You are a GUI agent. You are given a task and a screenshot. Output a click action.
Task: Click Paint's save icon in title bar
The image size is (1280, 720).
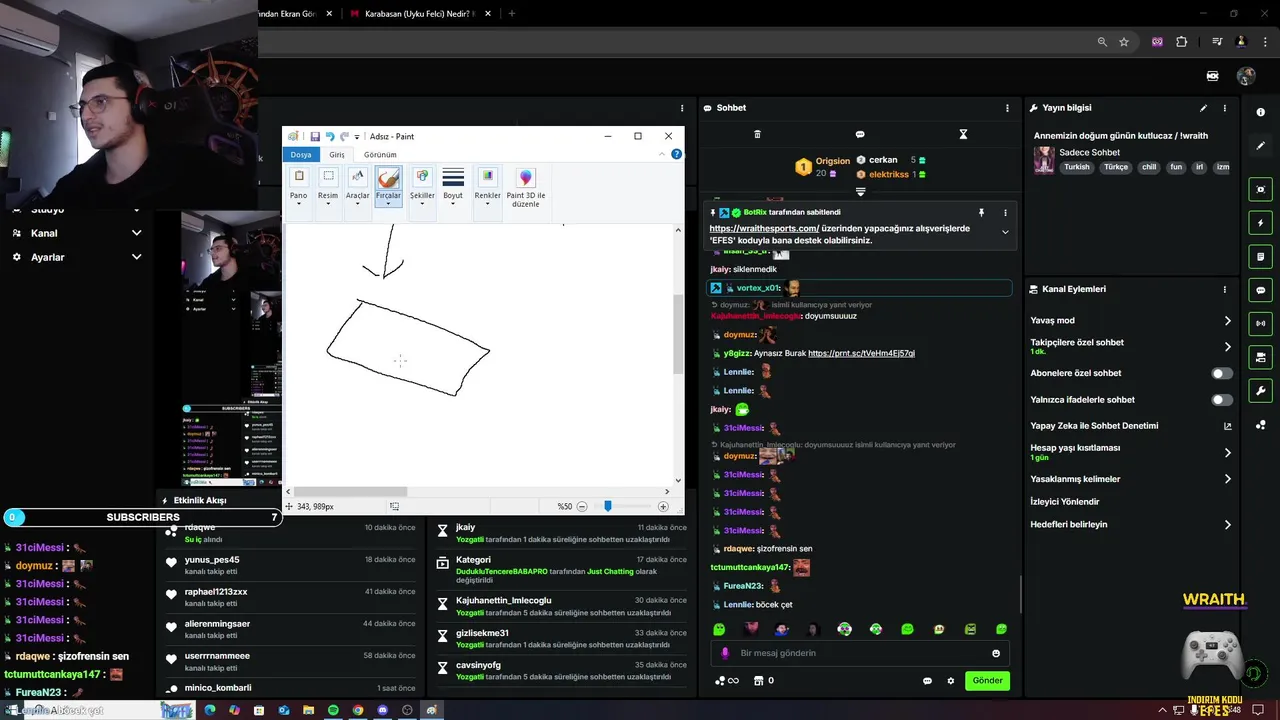tap(315, 136)
